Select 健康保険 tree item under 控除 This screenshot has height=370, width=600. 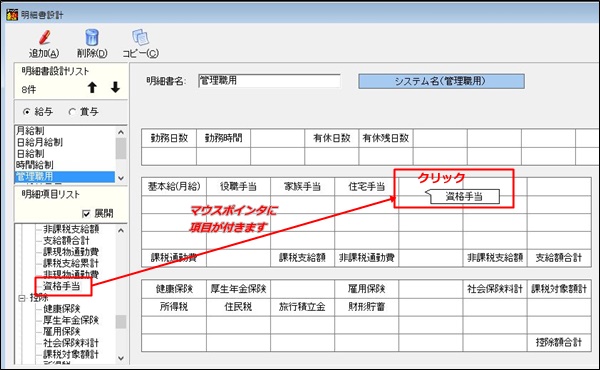(62, 308)
